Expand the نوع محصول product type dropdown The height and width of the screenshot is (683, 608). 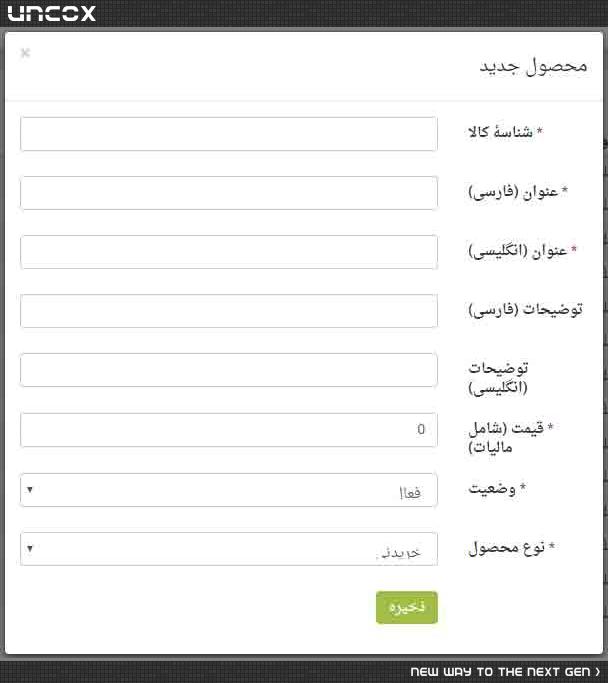point(229,549)
